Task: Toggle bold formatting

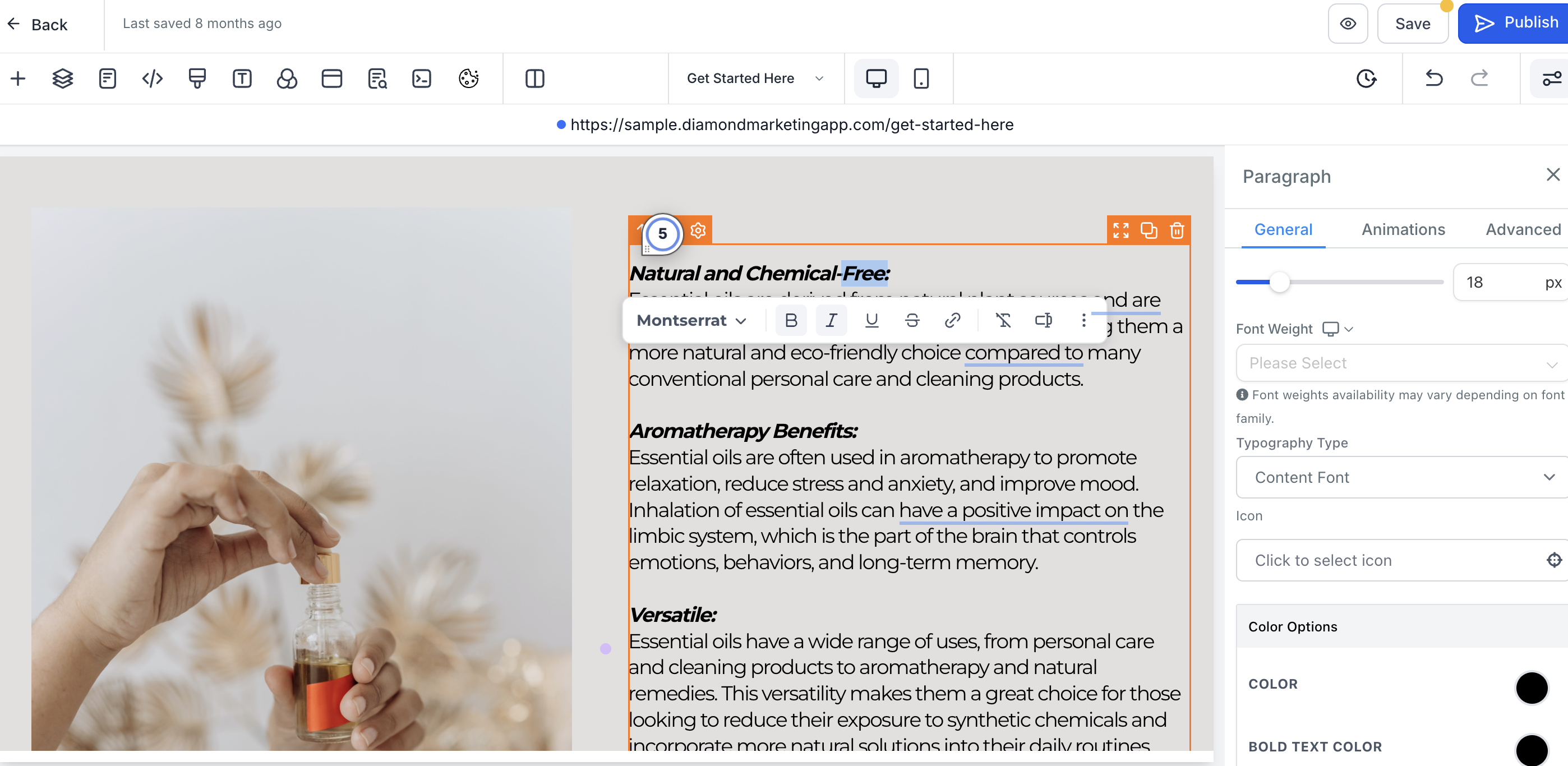Action: tap(791, 320)
